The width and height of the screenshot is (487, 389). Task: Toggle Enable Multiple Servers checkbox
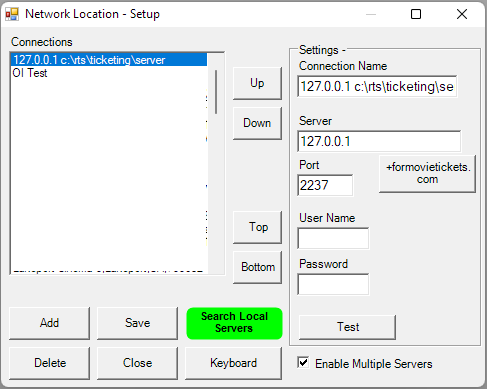303,362
